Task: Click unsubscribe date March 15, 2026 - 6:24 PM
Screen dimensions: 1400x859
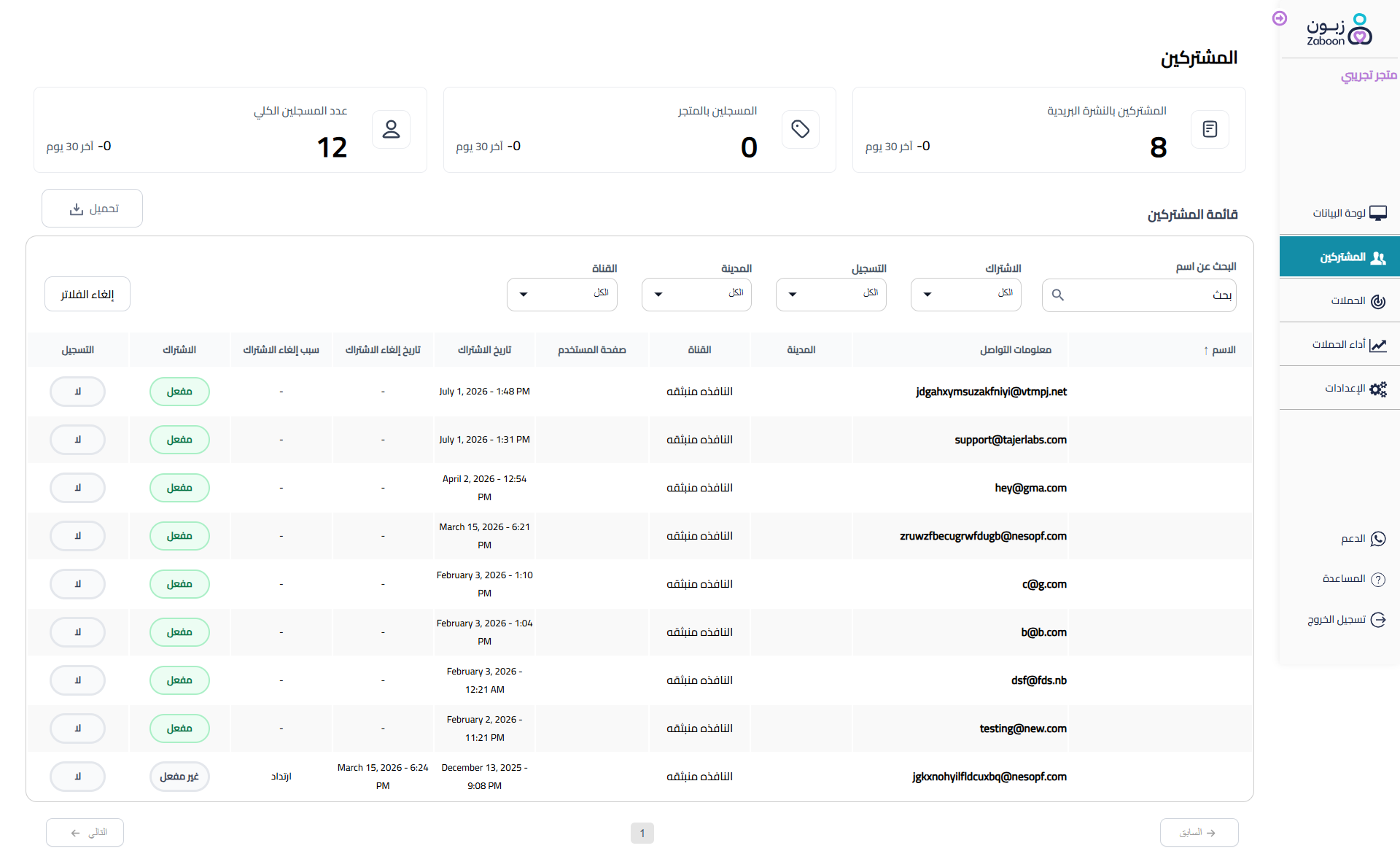Action: [383, 777]
